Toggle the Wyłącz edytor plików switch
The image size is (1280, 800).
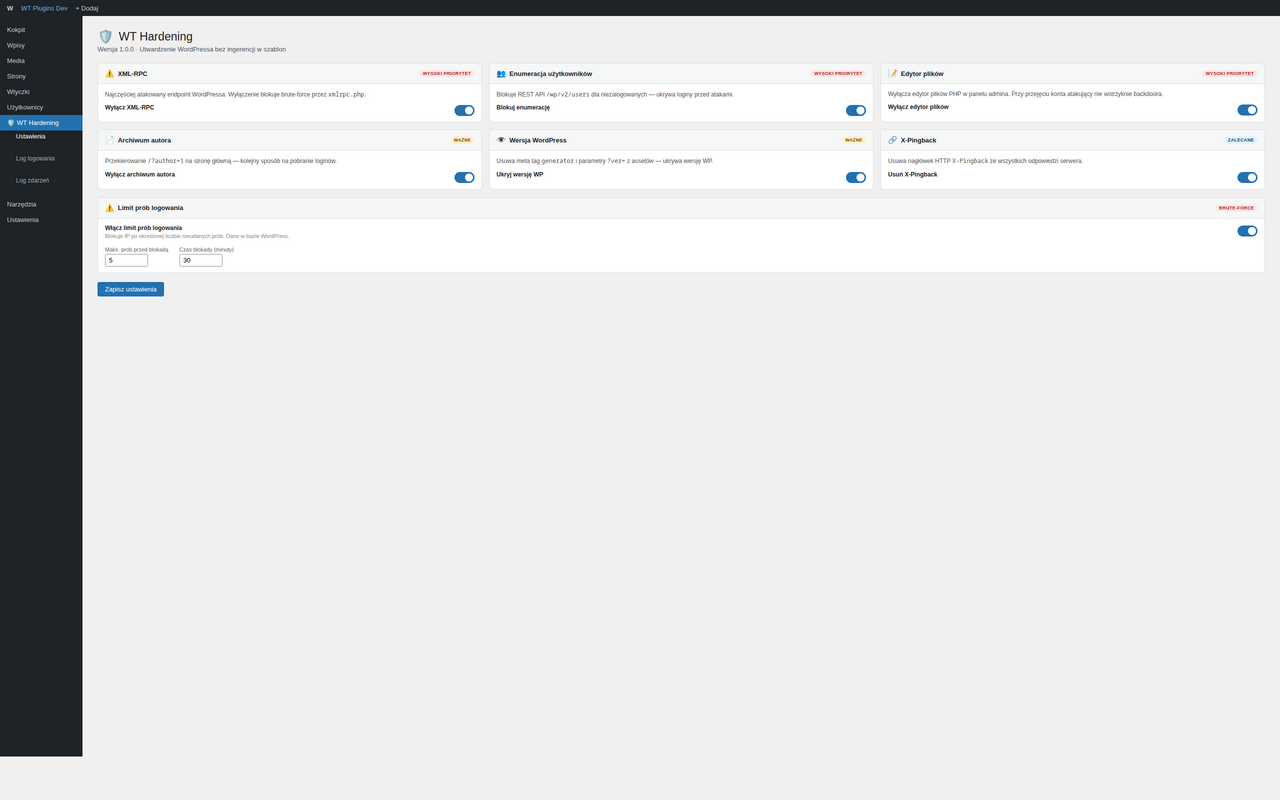coord(1247,110)
